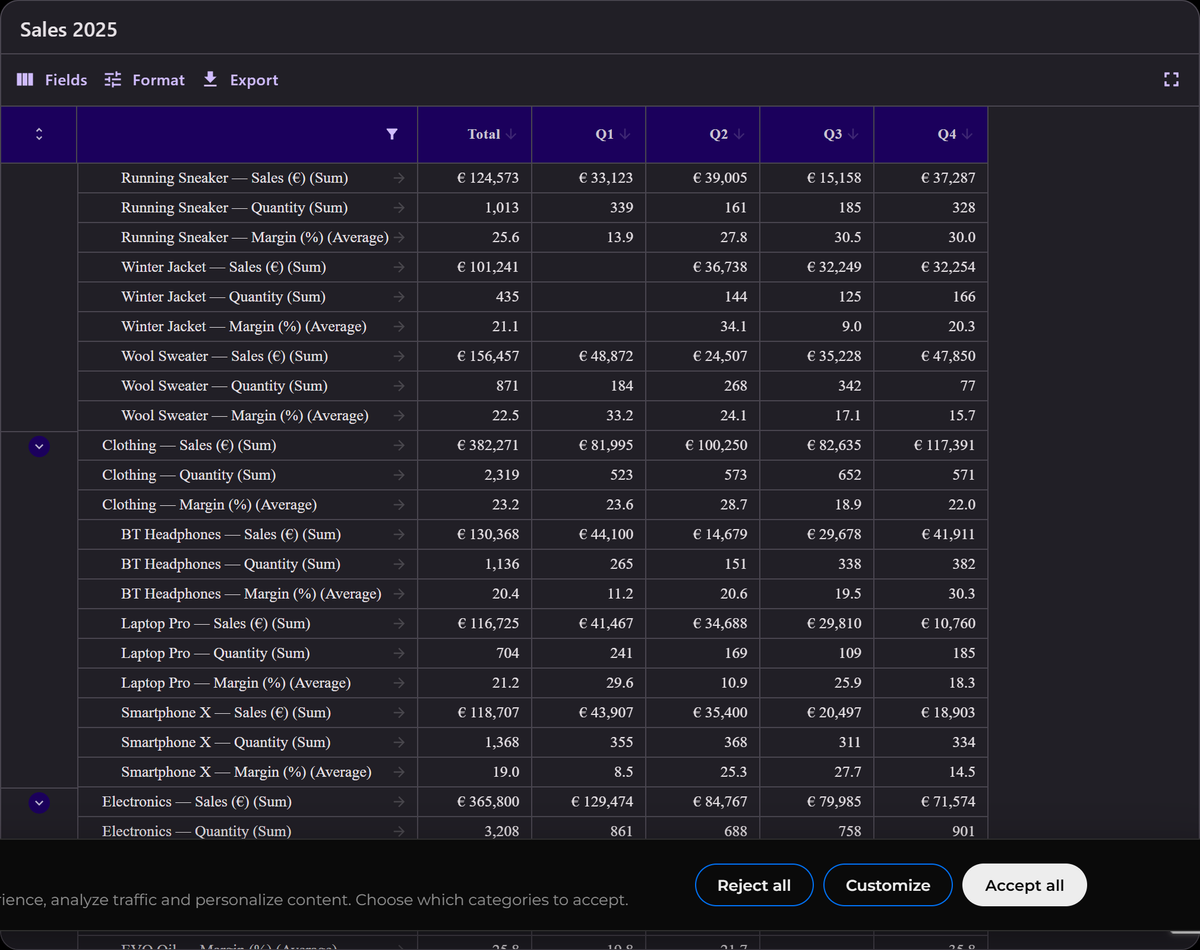Click the Wool Sweater Sales row label
Viewport: 1200px width, 950px height.
tap(225, 356)
